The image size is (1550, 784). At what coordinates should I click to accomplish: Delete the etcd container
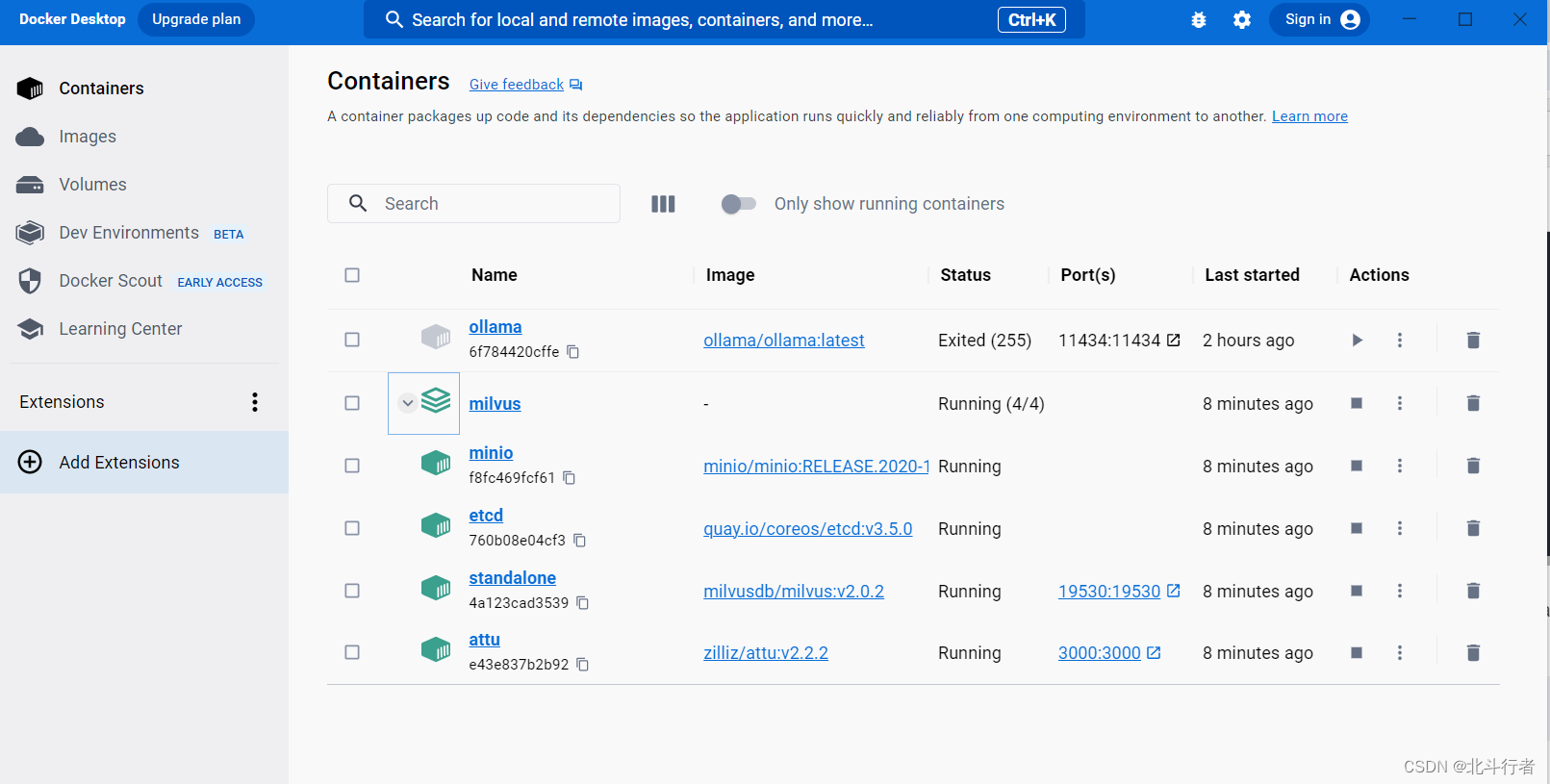1473,528
